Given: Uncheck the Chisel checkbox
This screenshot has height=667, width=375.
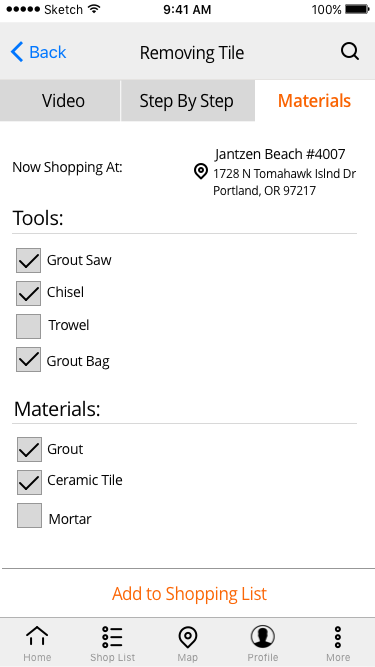Looking at the screenshot, I should tap(28, 293).
